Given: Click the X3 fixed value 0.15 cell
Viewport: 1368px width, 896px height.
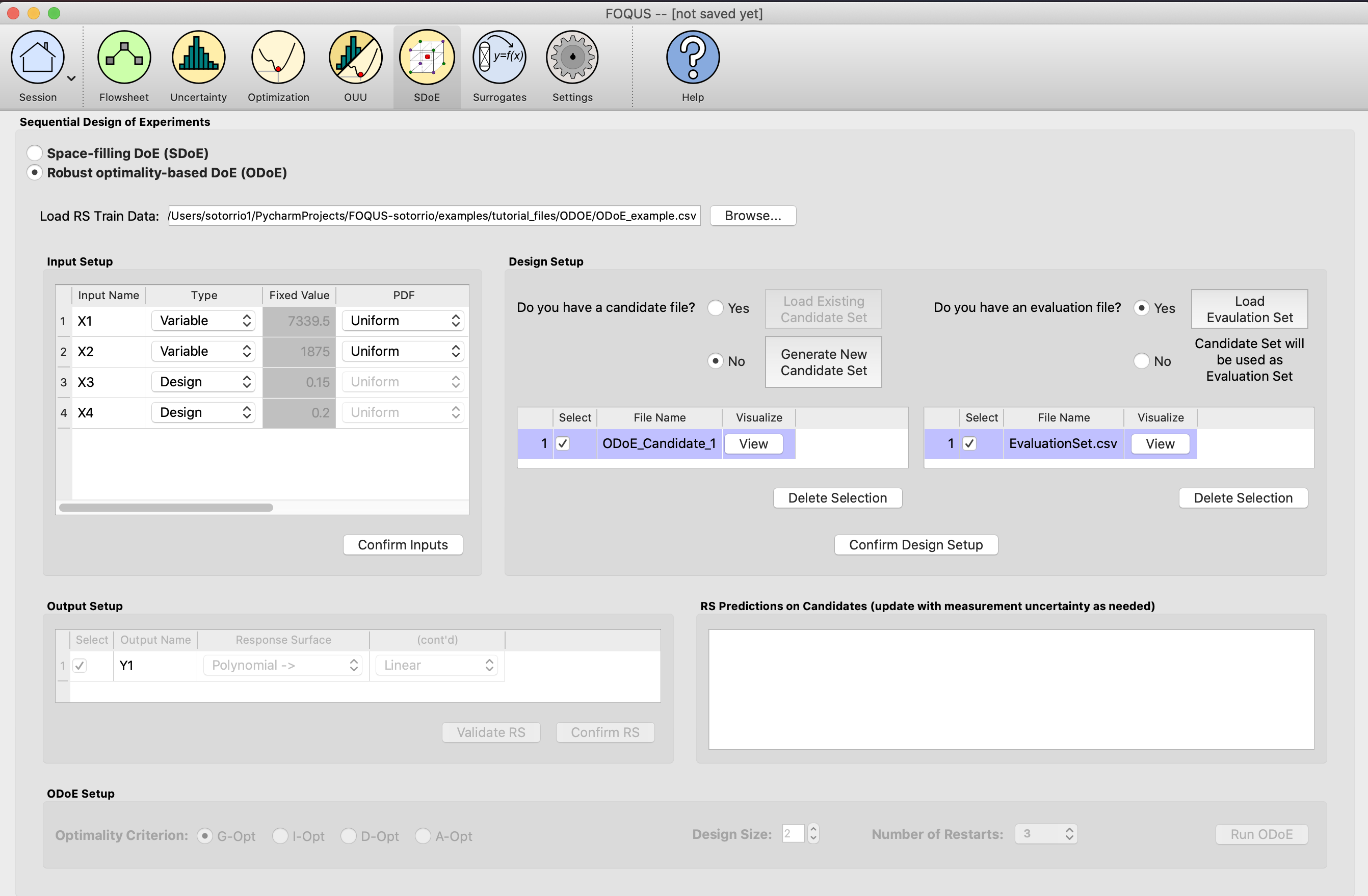Looking at the screenshot, I should click(x=300, y=382).
